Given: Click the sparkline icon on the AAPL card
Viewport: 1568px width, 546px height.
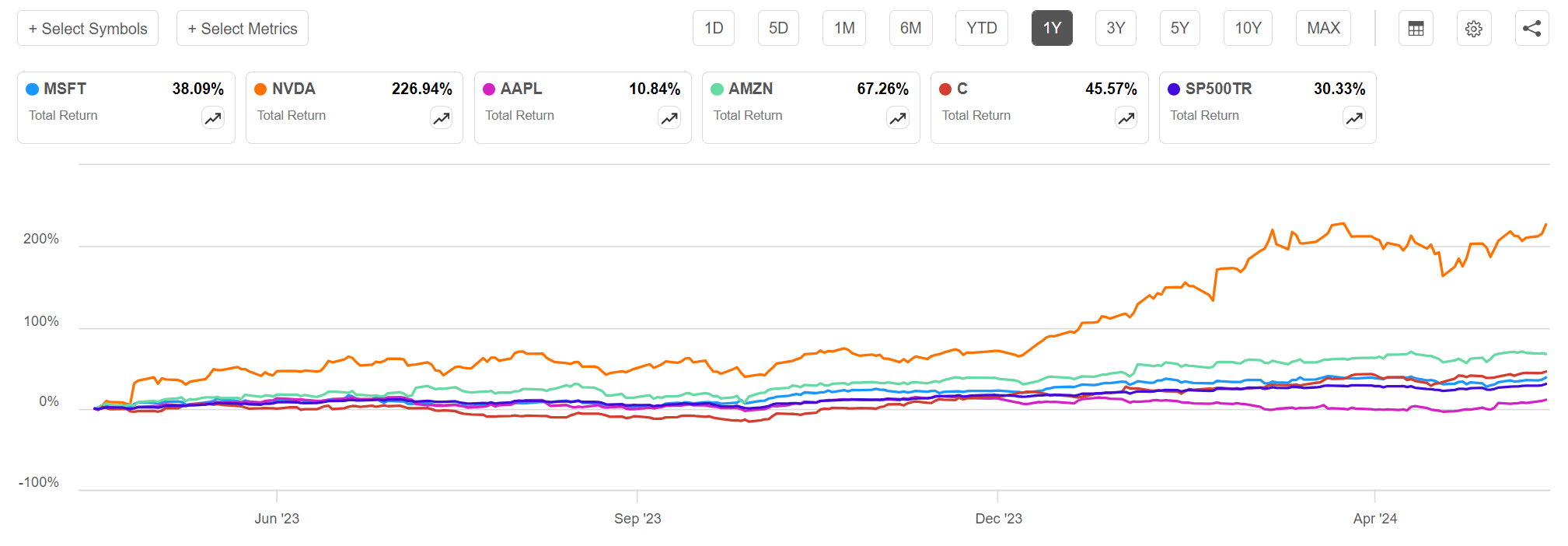Looking at the screenshot, I should click(x=669, y=118).
